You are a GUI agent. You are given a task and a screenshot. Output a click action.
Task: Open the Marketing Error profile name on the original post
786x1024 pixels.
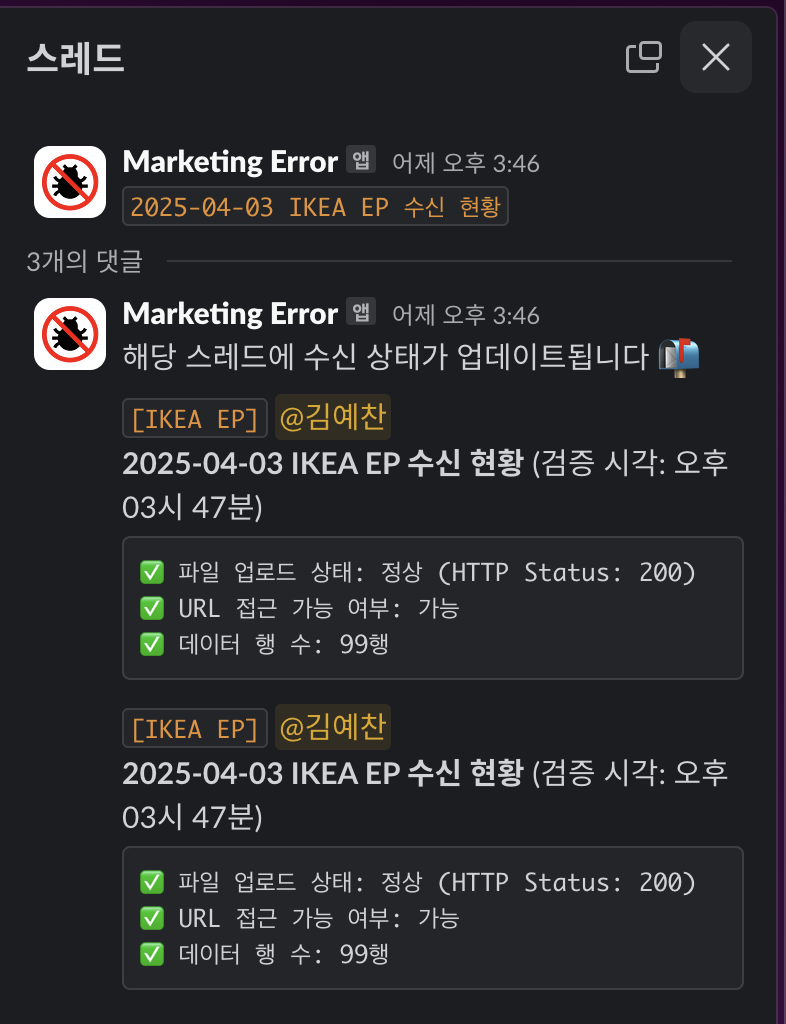point(230,161)
